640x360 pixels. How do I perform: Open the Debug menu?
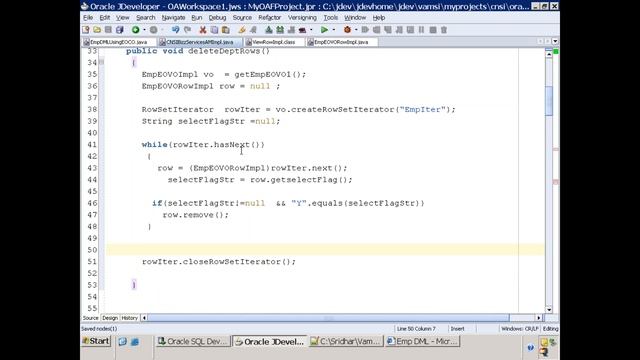click(217, 18)
